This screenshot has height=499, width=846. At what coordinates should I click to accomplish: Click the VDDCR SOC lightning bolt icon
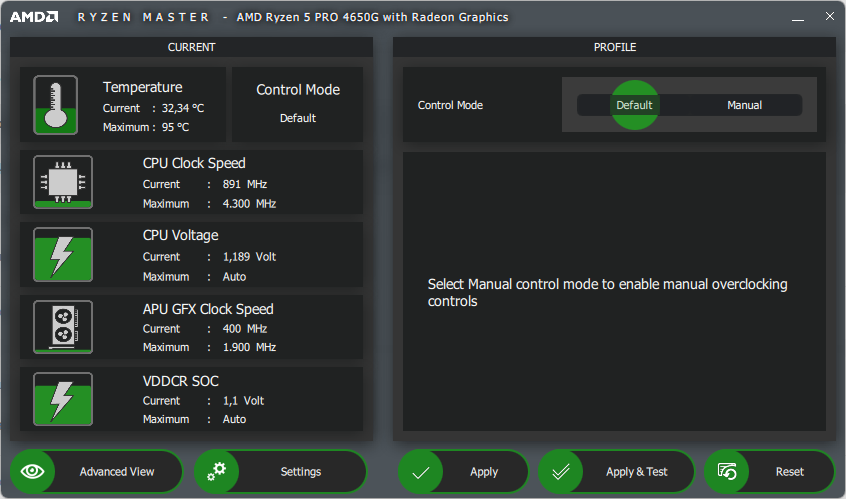63,399
